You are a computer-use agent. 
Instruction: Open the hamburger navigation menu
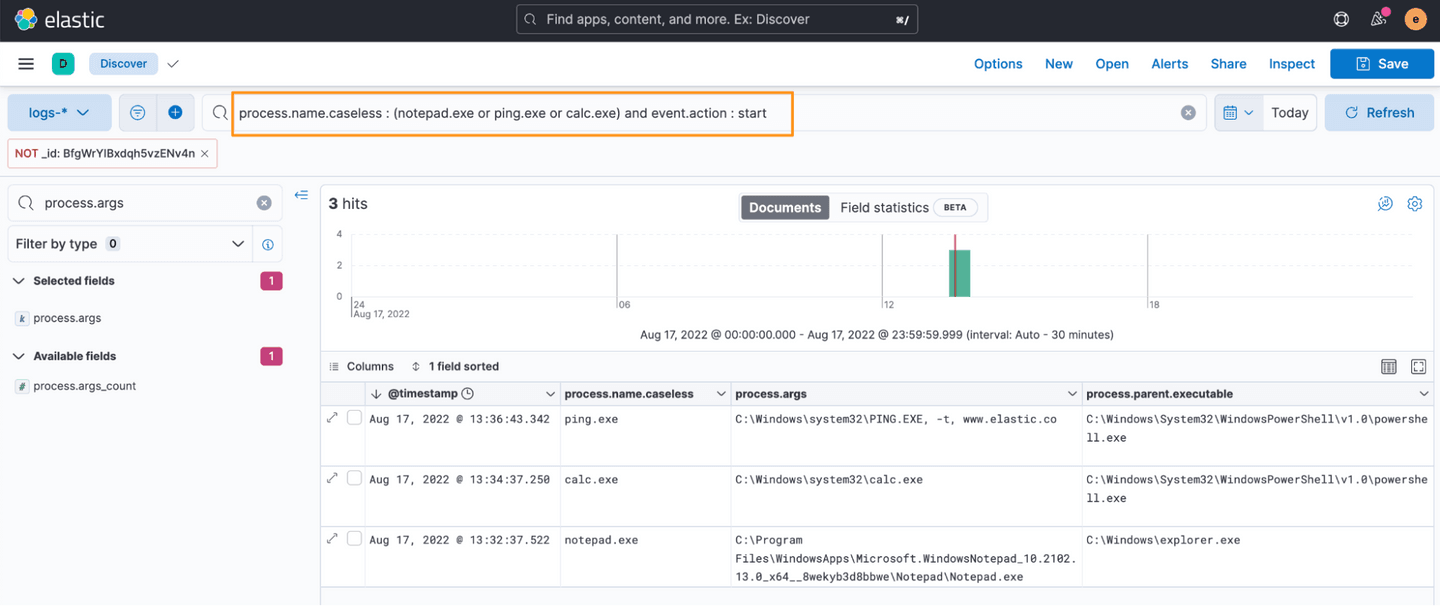click(26, 64)
